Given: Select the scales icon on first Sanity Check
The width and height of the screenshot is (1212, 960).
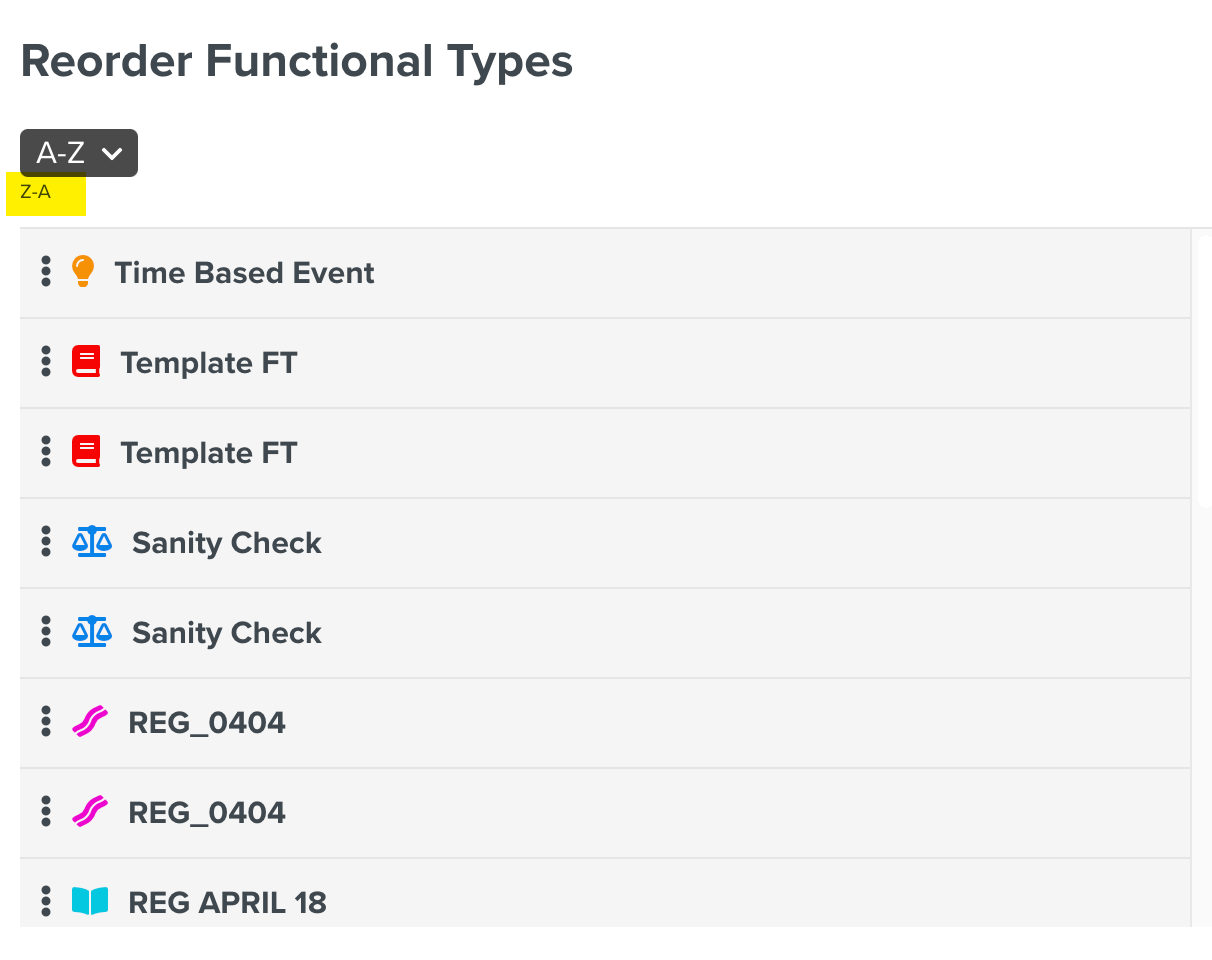Looking at the screenshot, I should coord(92,542).
